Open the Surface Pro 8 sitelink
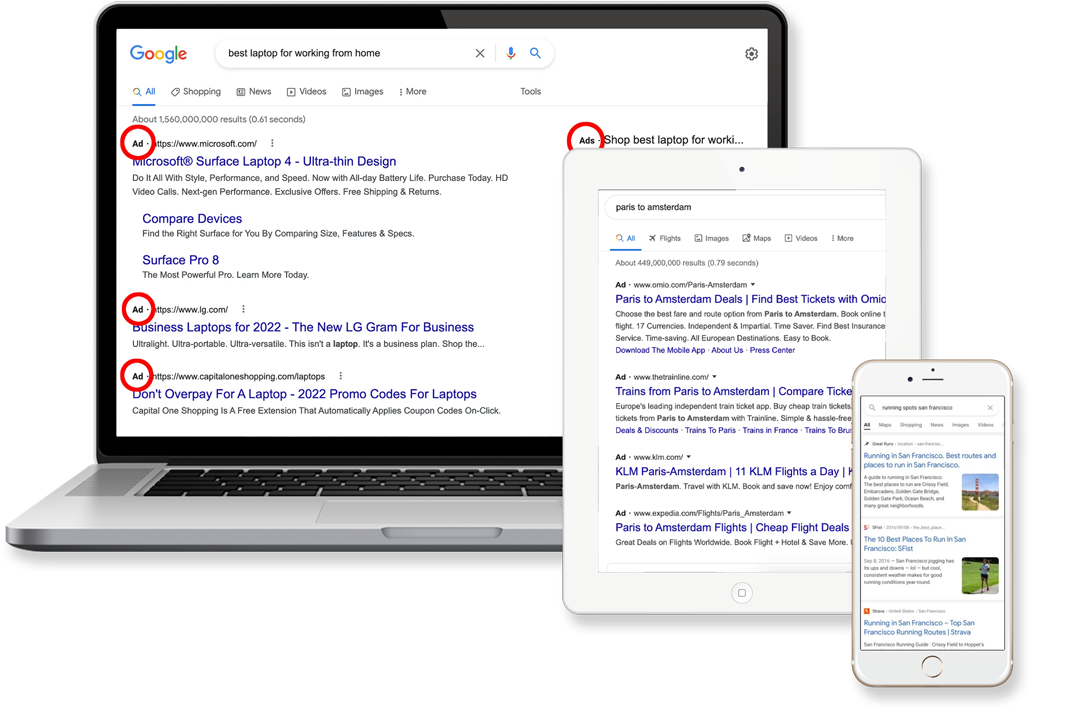The image size is (1080, 724). (x=180, y=260)
